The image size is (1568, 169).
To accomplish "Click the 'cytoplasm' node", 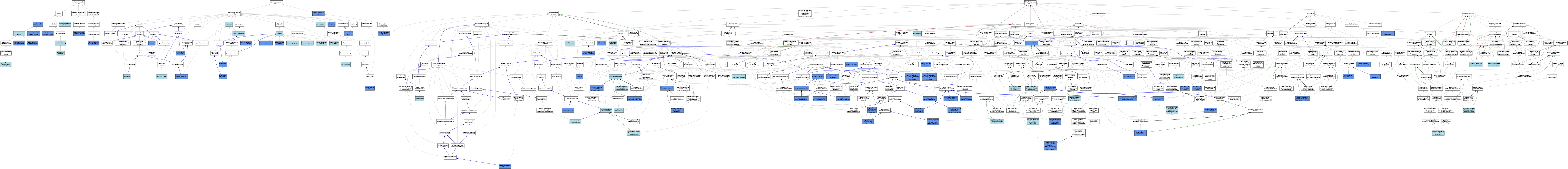I will 178,33.
